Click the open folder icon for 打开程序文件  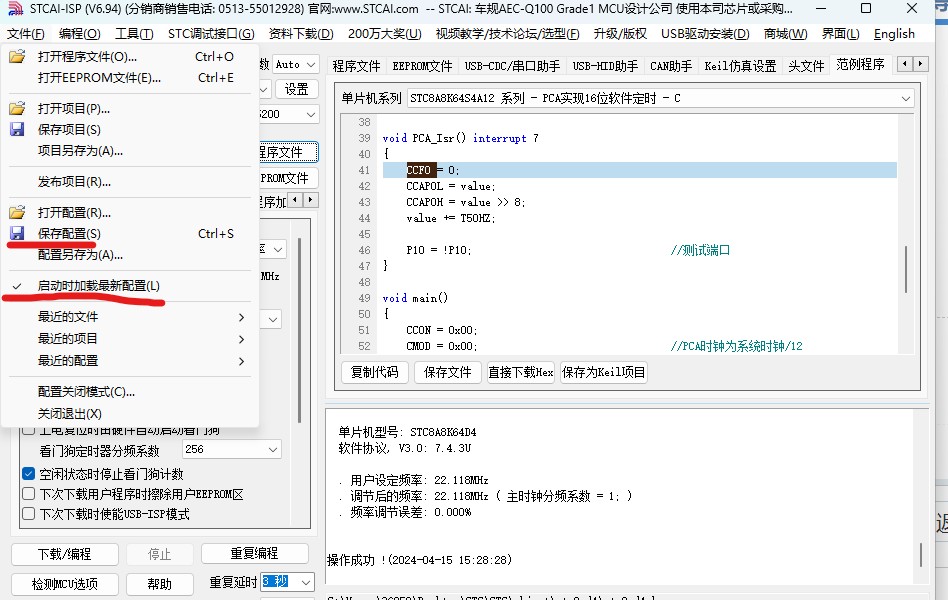click(x=17, y=57)
